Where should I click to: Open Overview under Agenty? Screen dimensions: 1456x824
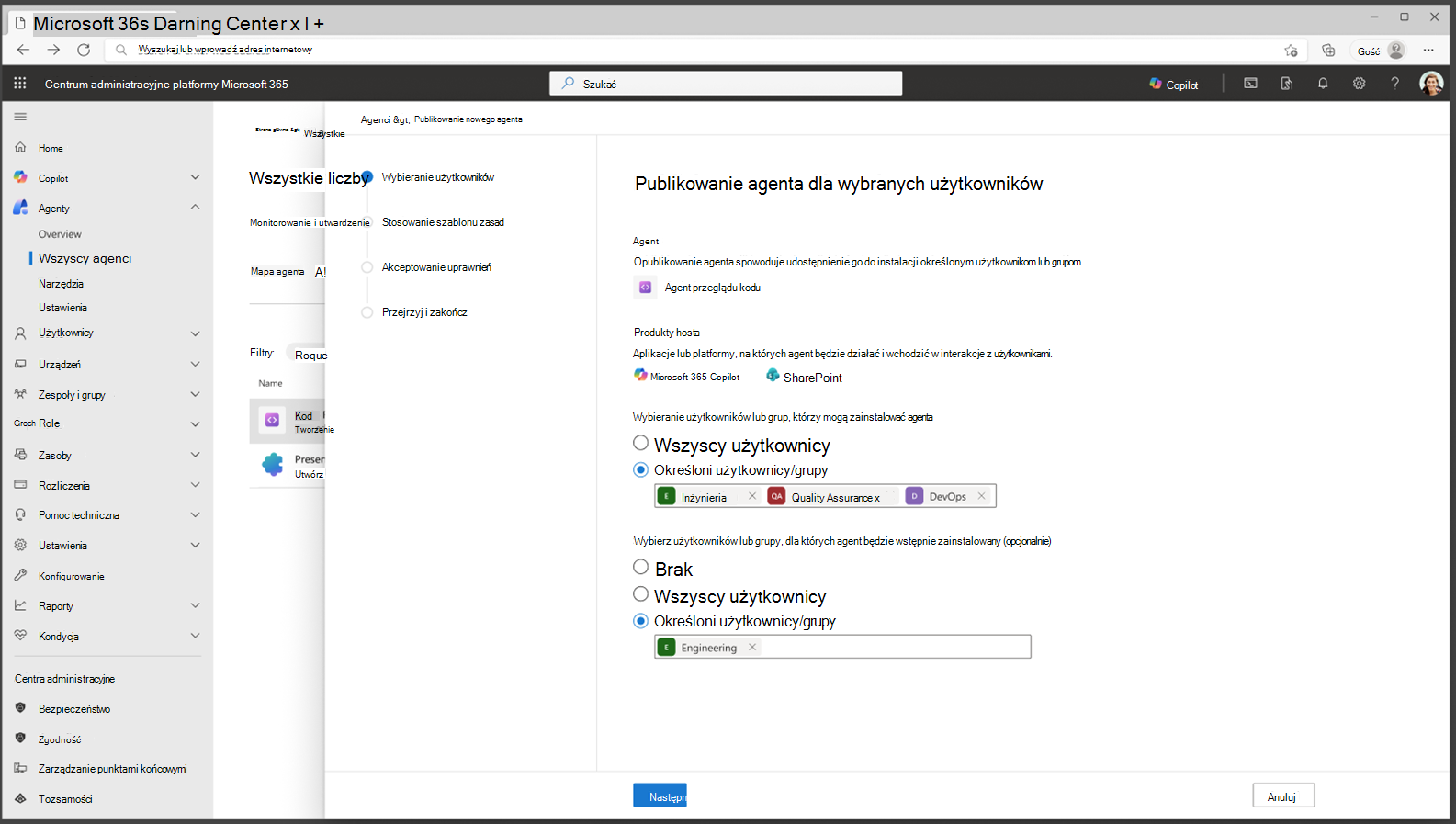60,234
